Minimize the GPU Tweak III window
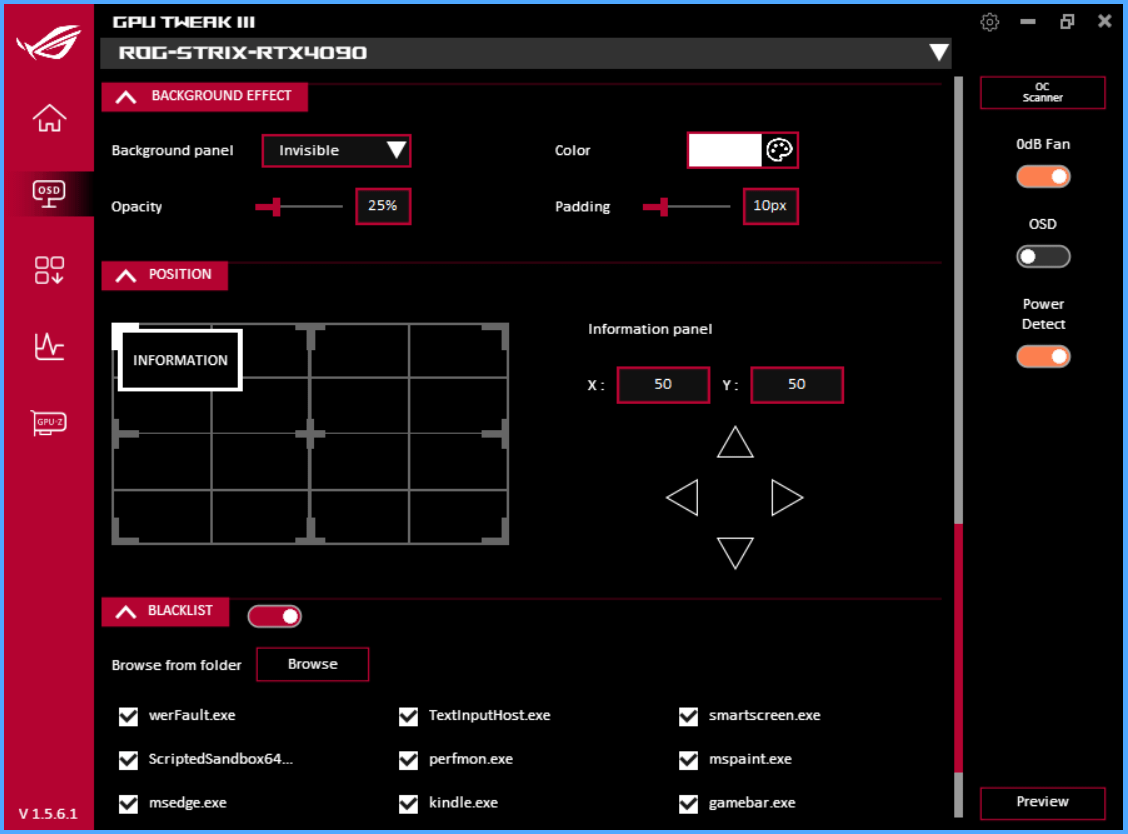 (x=1028, y=22)
